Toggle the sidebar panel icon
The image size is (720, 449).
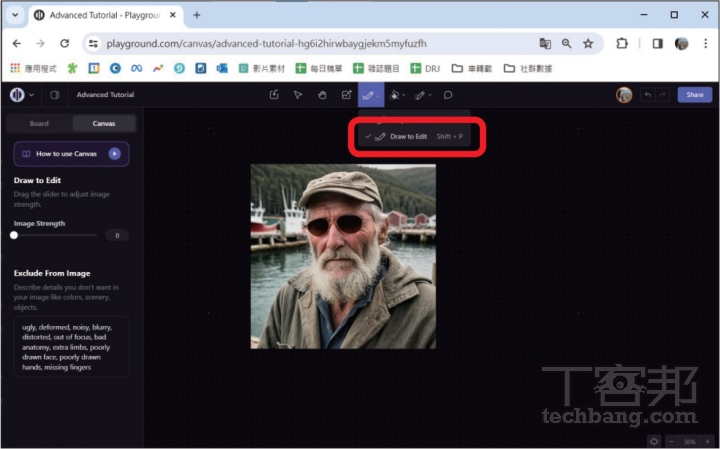point(54,95)
